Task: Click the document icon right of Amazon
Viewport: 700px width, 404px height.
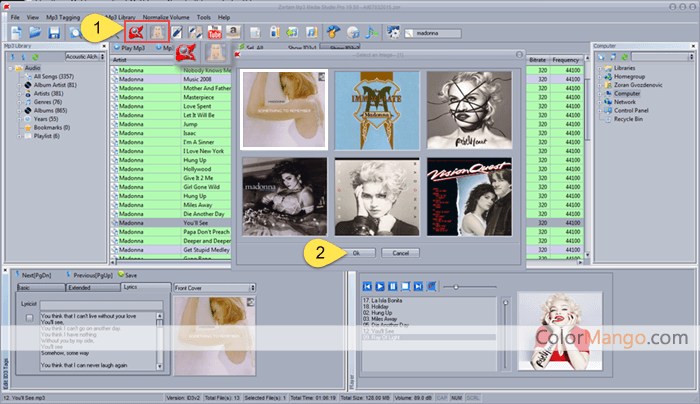Action: tap(255, 33)
